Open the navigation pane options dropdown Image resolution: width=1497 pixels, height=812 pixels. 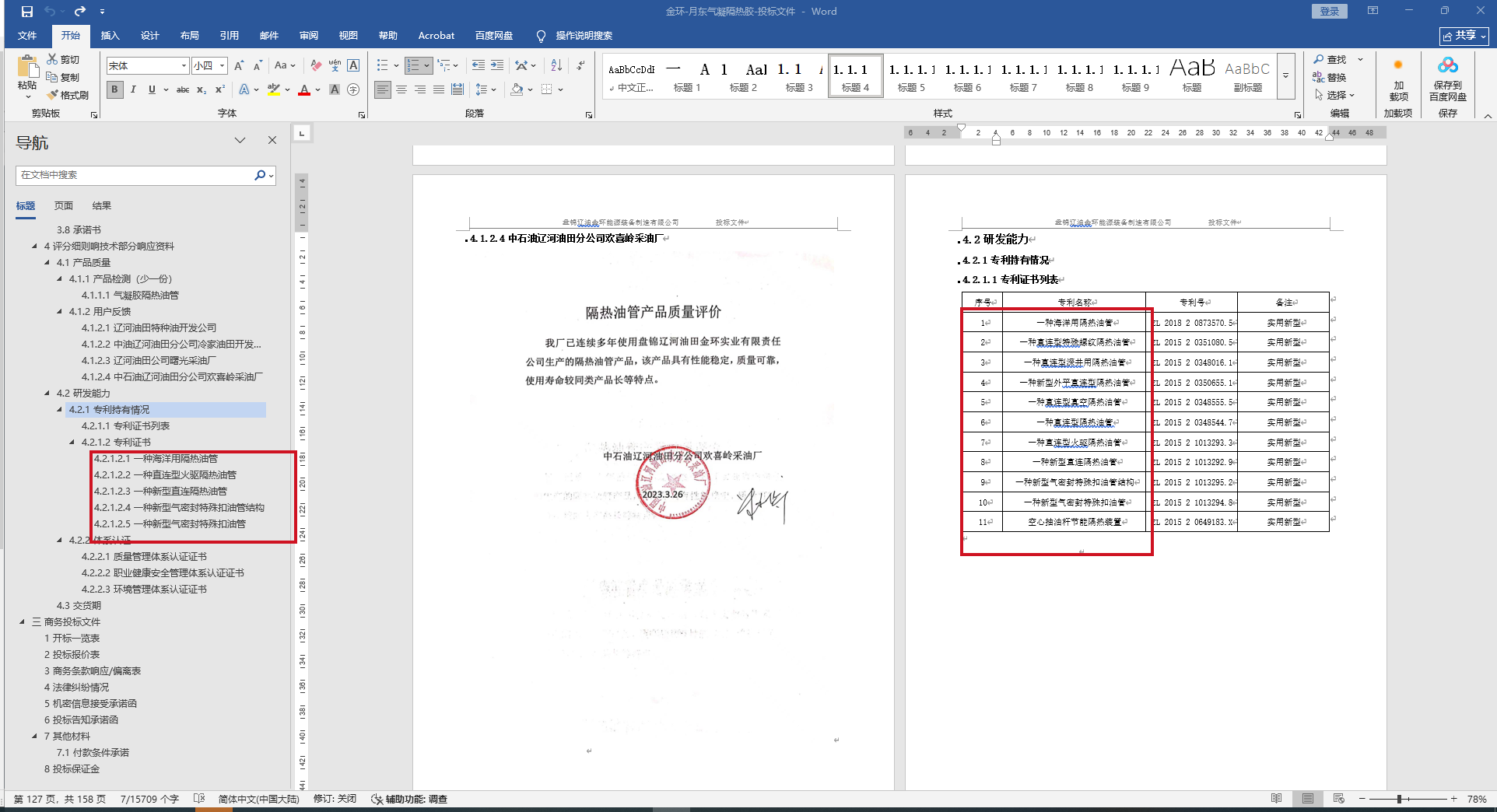click(x=240, y=141)
